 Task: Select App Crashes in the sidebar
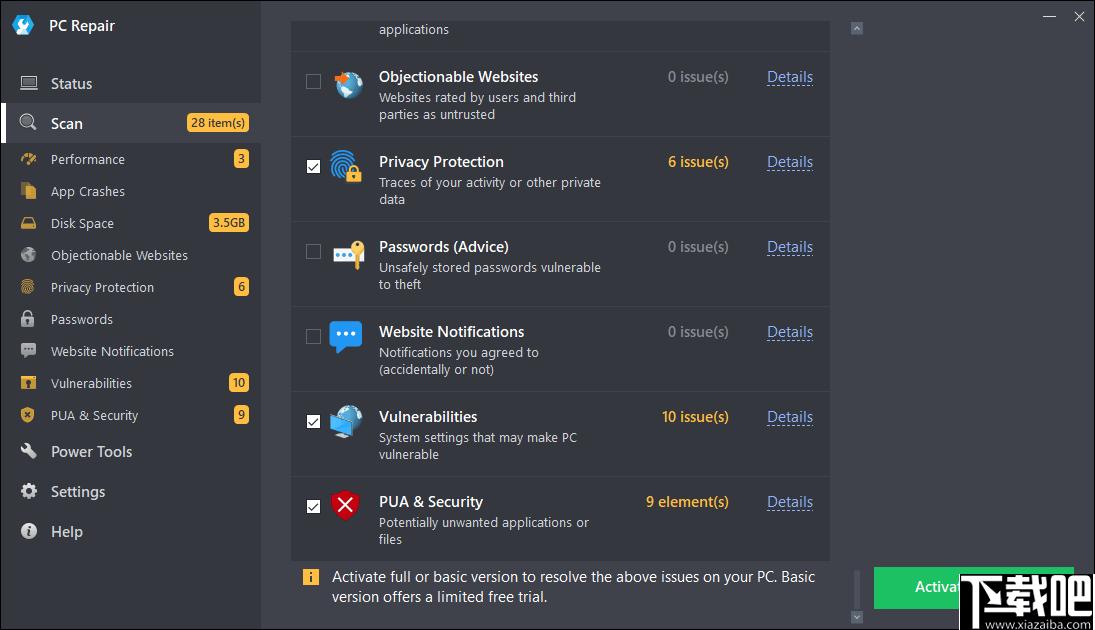131,191
